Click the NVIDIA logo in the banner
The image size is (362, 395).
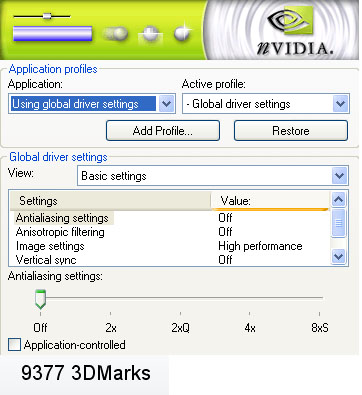295,32
